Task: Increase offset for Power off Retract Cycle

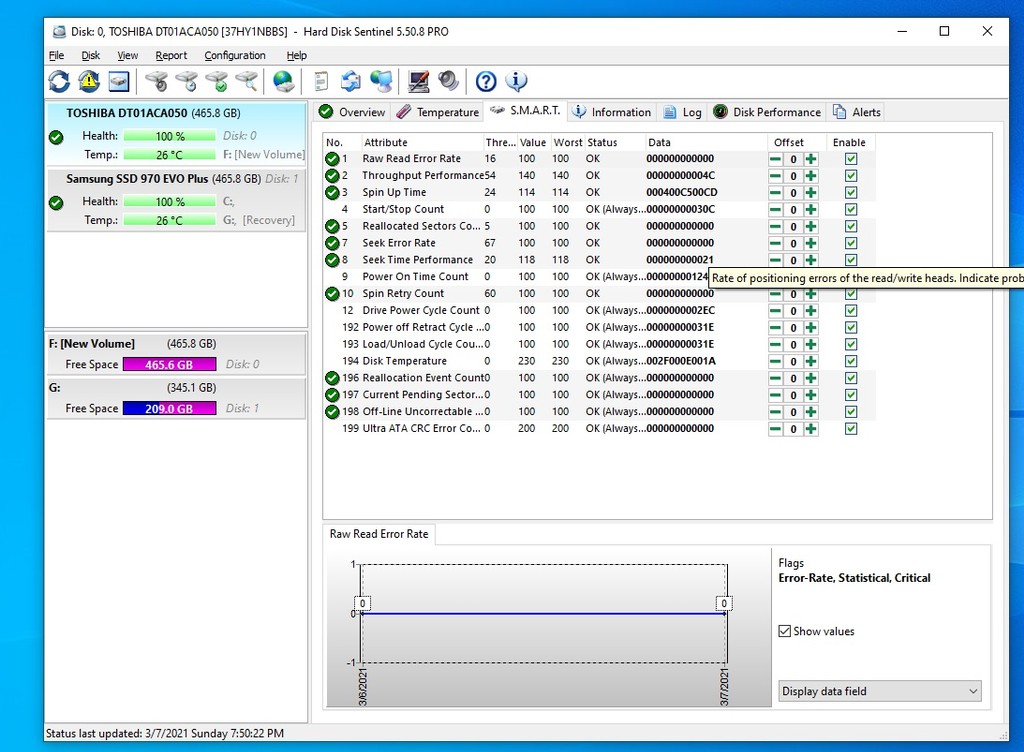Action: click(x=811, y=328)
